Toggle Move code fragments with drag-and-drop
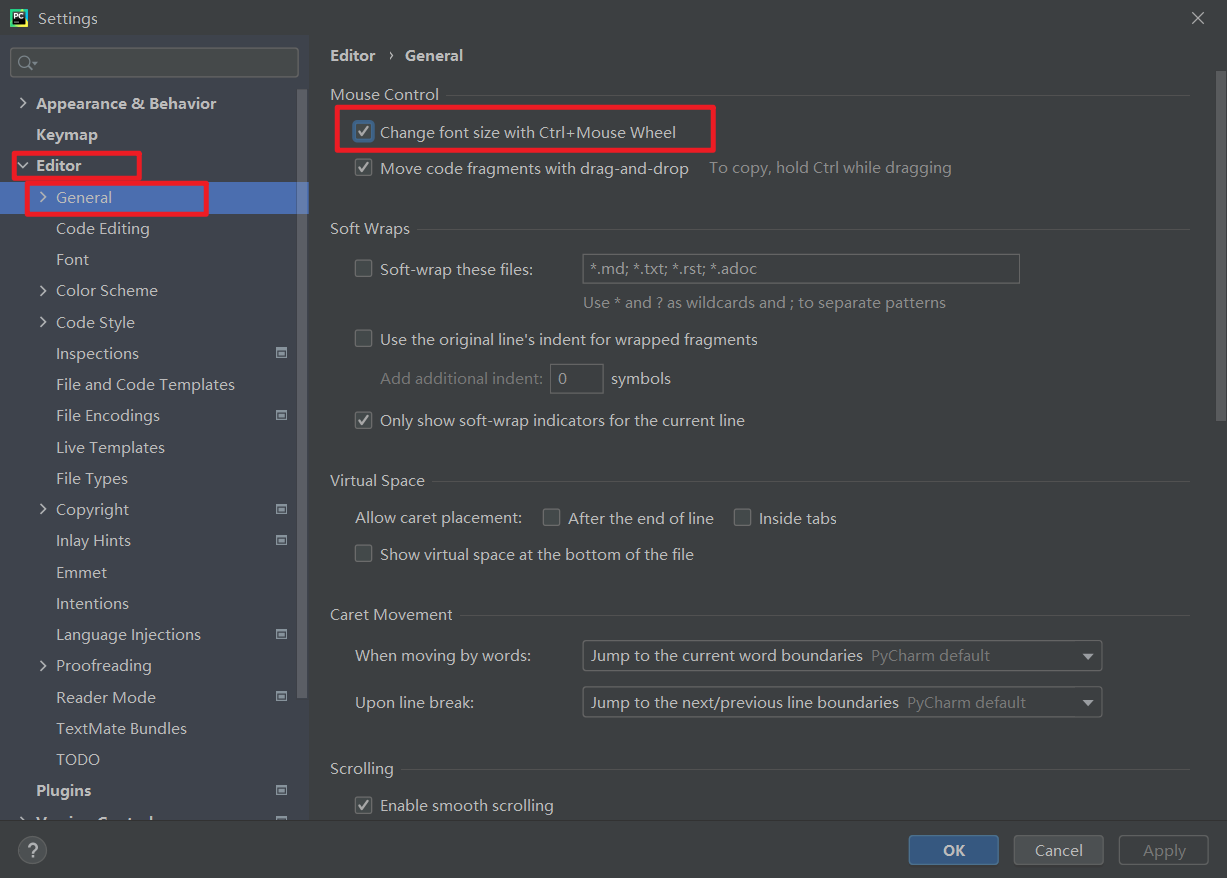 click(364, 168)
